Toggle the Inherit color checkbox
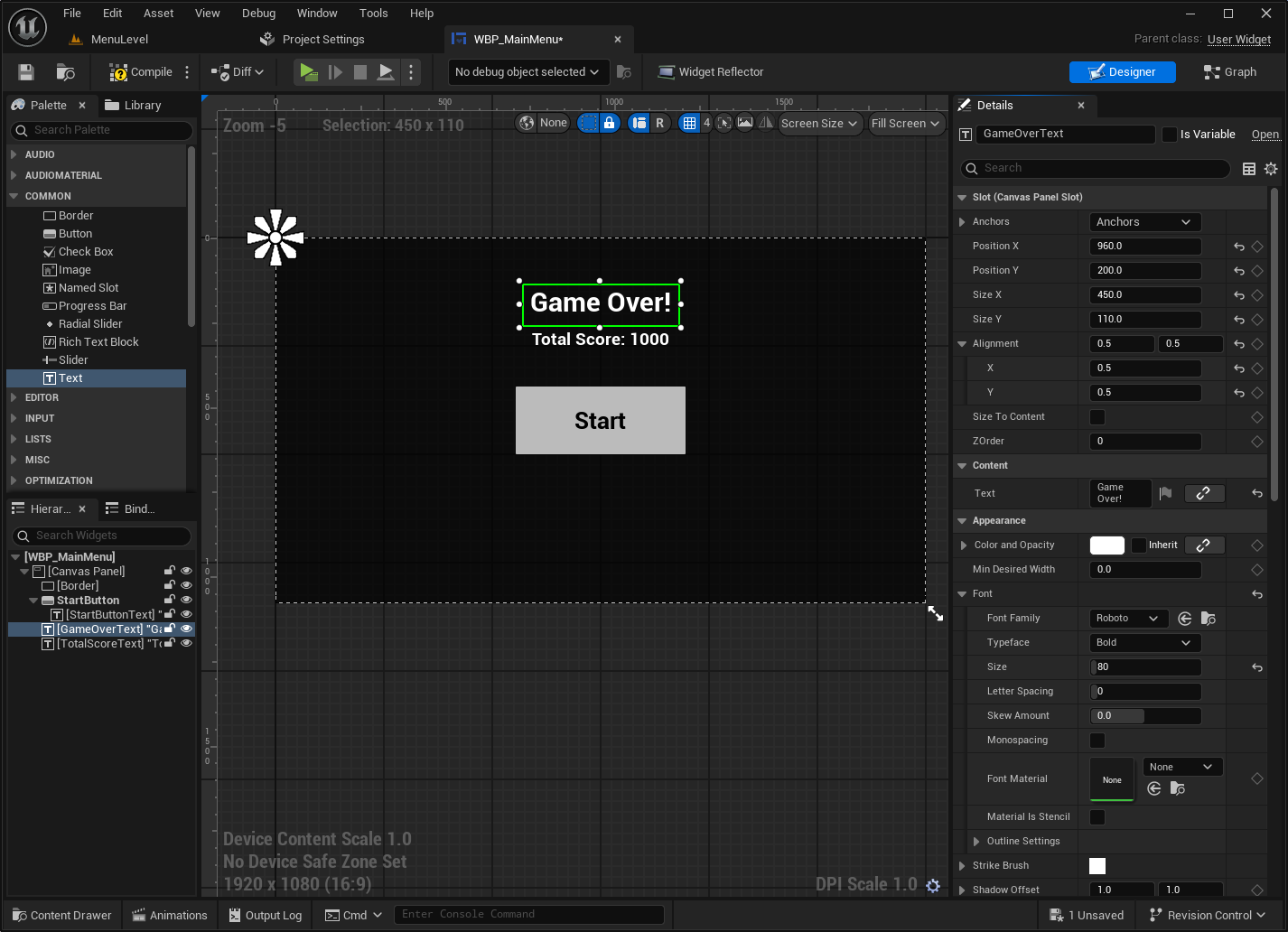 (x=1139, y=545)
